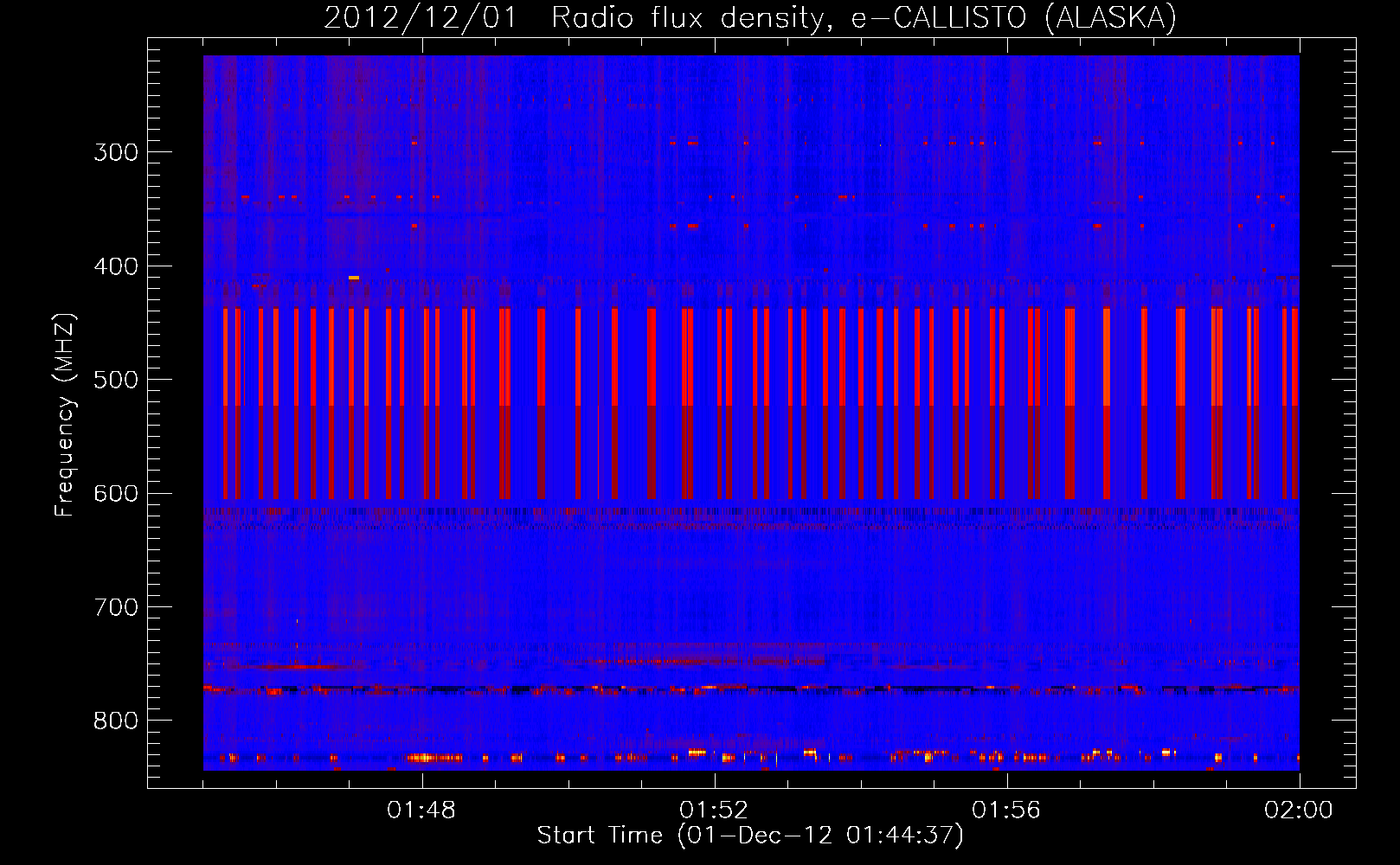Click the 02:00 time tick label
The image size is (1400, 865).
click(x=1299, y=811)
